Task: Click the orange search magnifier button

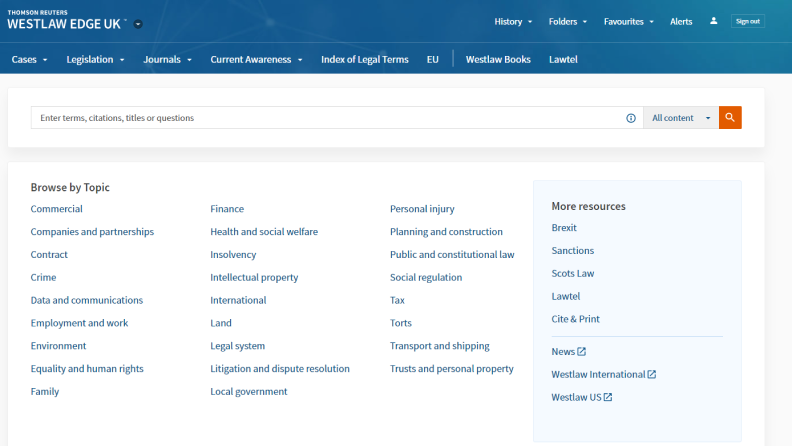Action: pyautogui.click(x=730, y=118)
